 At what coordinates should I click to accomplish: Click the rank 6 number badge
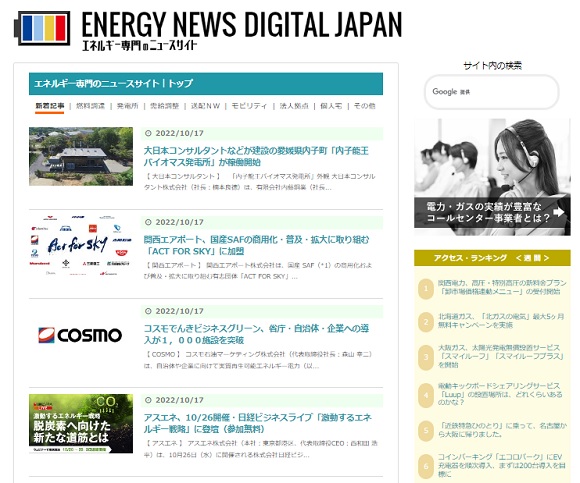tap(426, 466)
